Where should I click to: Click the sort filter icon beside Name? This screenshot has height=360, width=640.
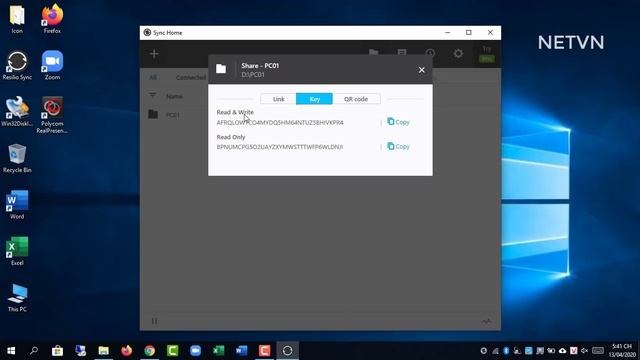(x=152, y=96)
